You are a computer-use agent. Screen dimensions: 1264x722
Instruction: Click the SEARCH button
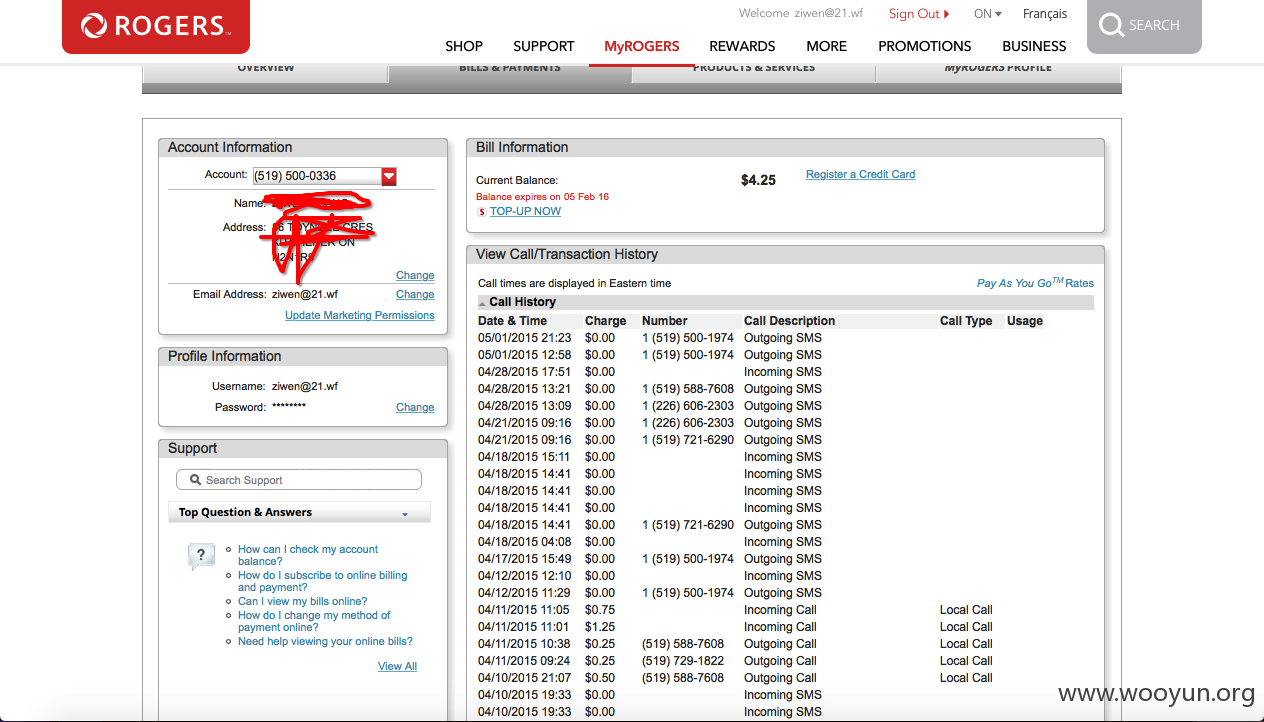[1144, 26]
